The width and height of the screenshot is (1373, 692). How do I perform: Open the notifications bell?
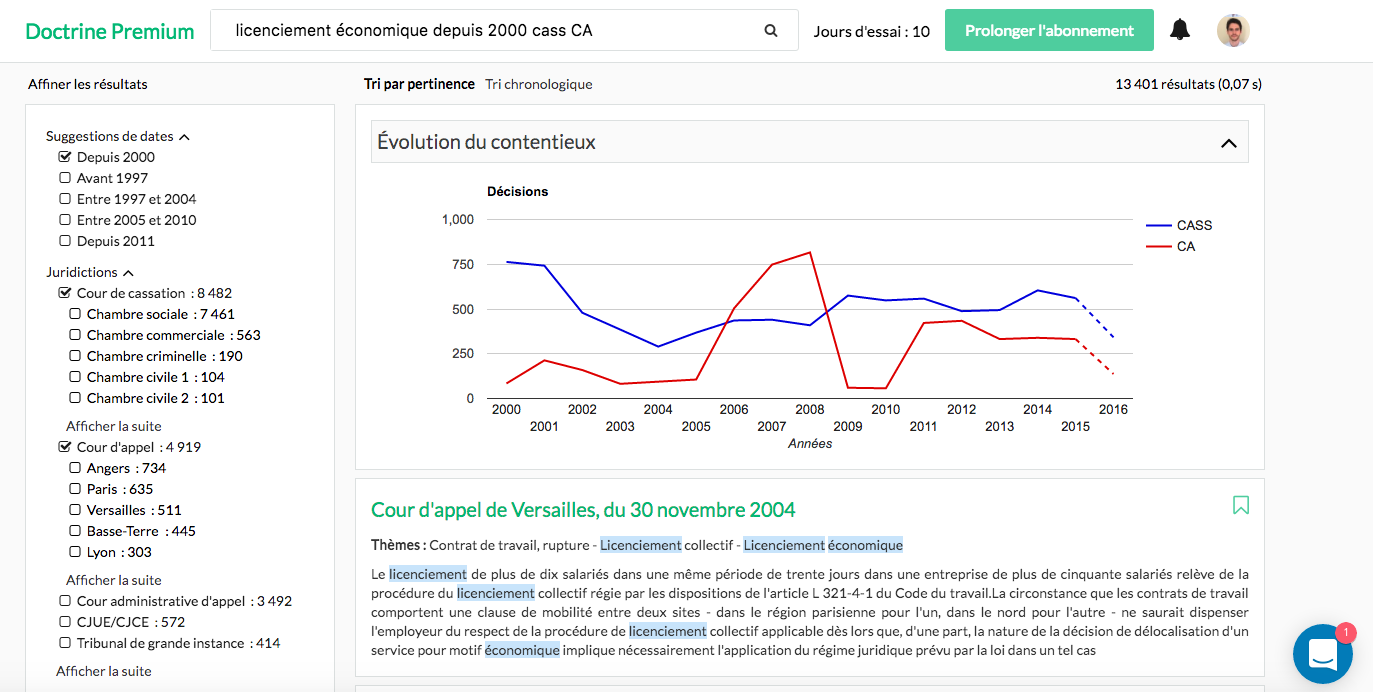click(1180, 30)
